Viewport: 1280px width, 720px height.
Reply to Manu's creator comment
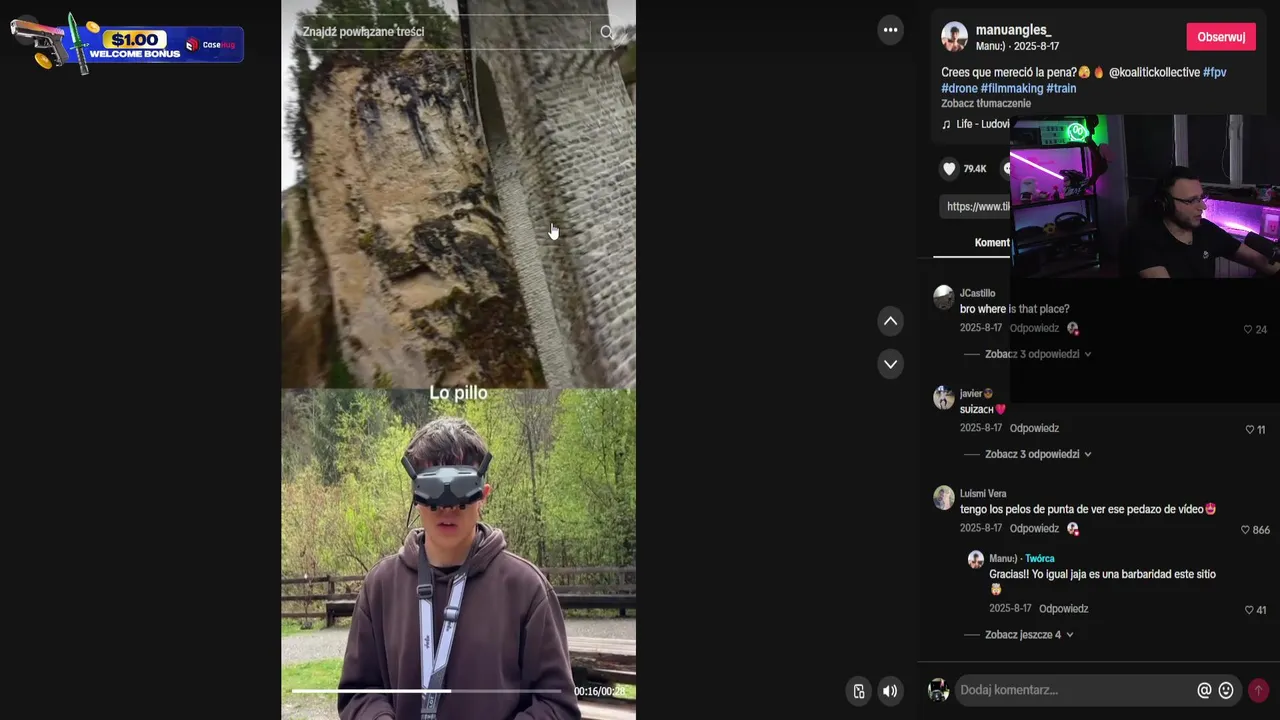1063,608
